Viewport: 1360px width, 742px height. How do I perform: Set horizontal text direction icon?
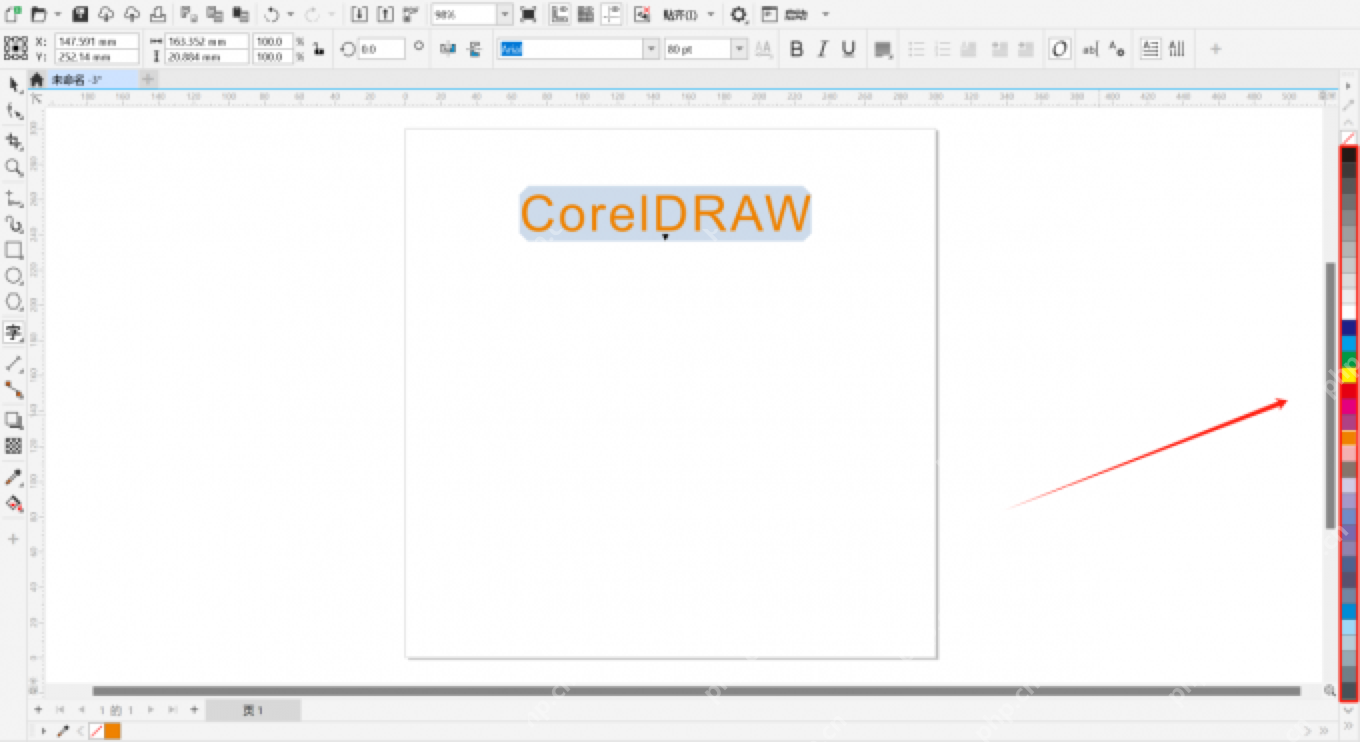pyautogui.click(x=1150, y=49)
